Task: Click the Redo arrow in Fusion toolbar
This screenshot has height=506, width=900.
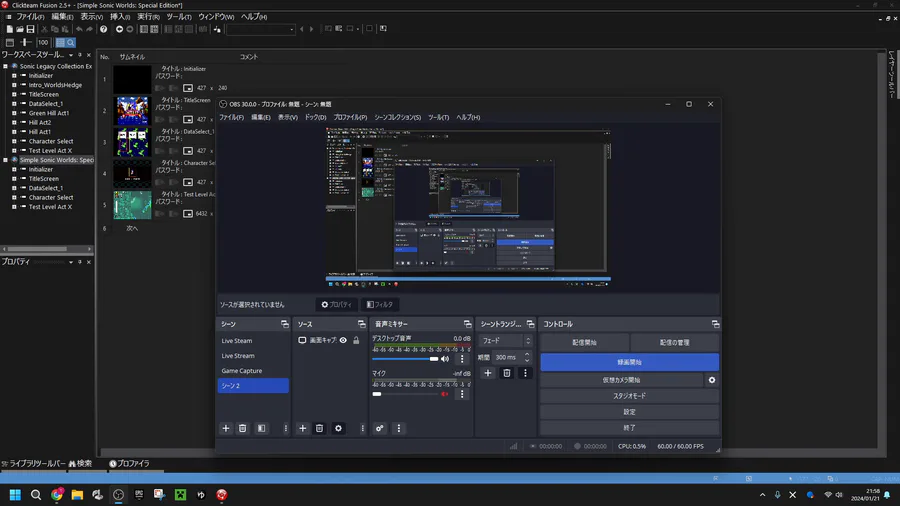Action: pos(89,29)
